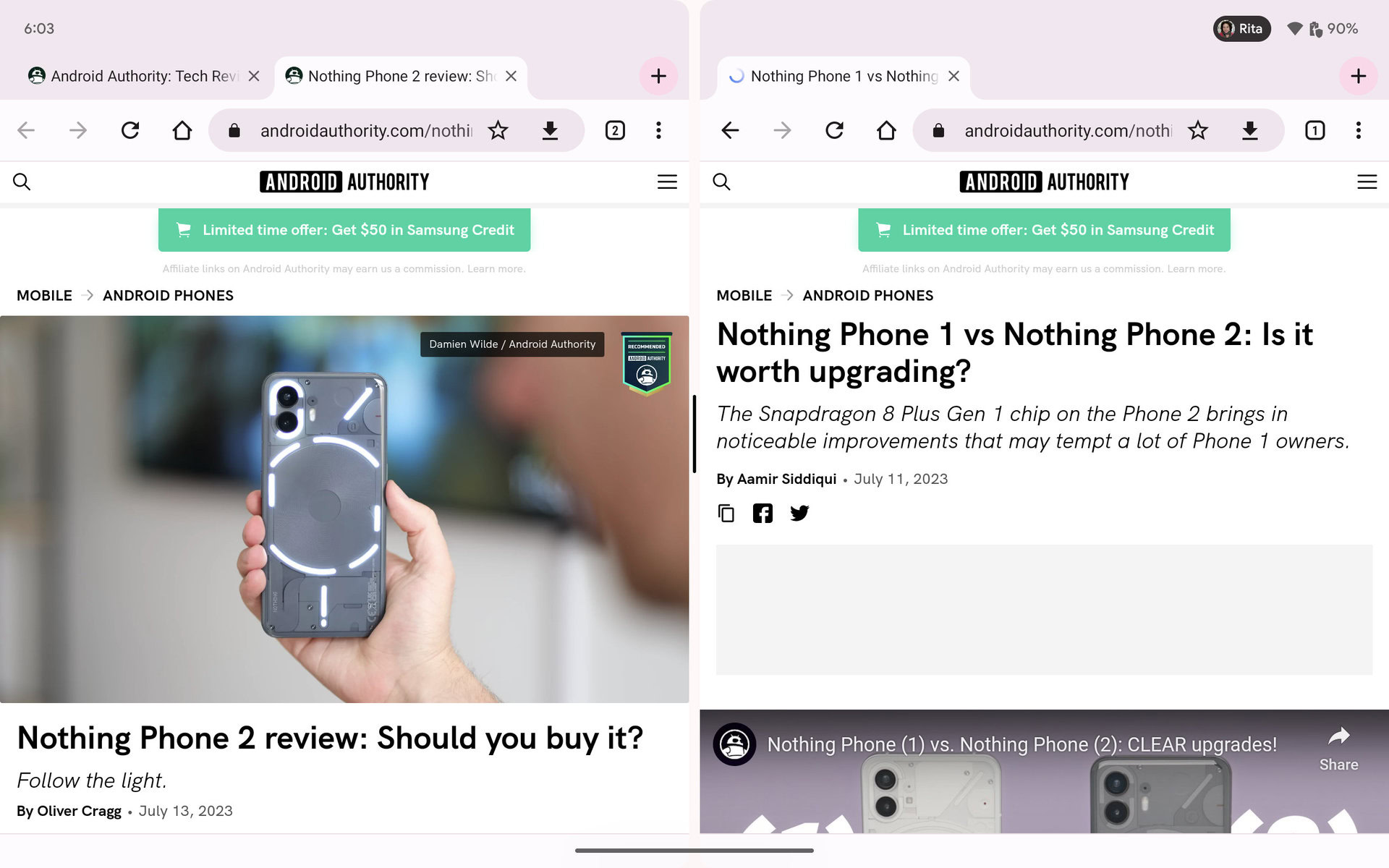Click download icon in right window toolbar

pyautogui.click(x=1249, y=130)
